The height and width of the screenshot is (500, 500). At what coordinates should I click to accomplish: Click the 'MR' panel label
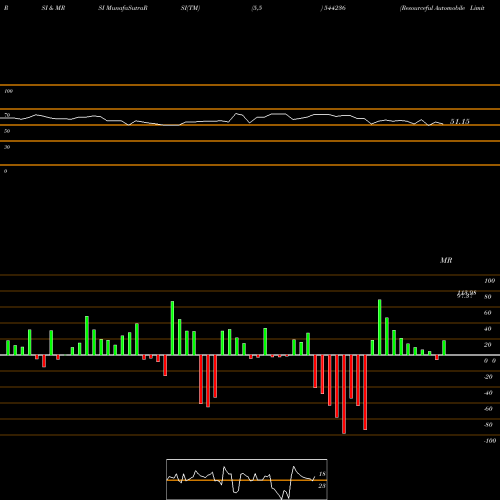coord(446,260)
